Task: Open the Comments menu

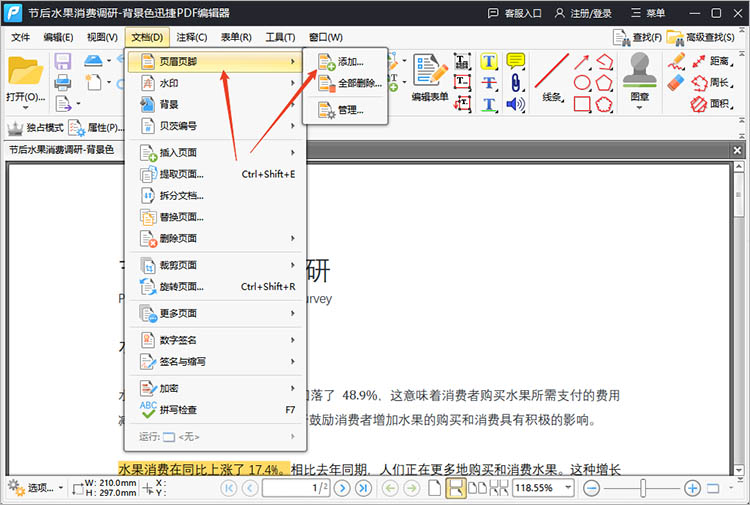Action: click(191, 37)
